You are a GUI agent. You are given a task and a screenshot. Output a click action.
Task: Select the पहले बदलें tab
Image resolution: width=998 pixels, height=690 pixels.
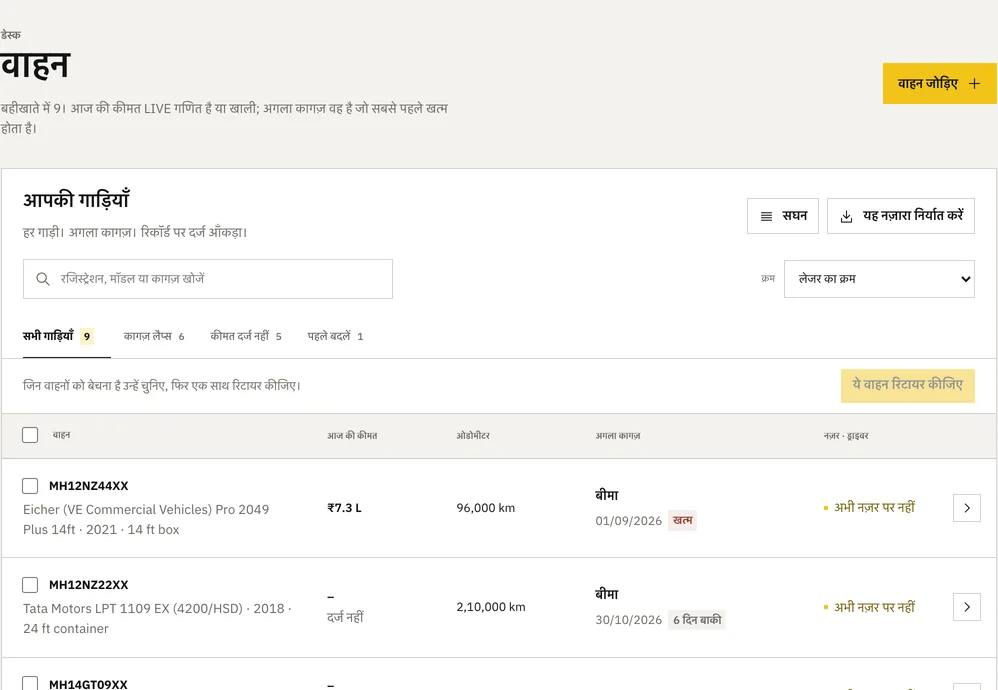click(x=335, y=336)
